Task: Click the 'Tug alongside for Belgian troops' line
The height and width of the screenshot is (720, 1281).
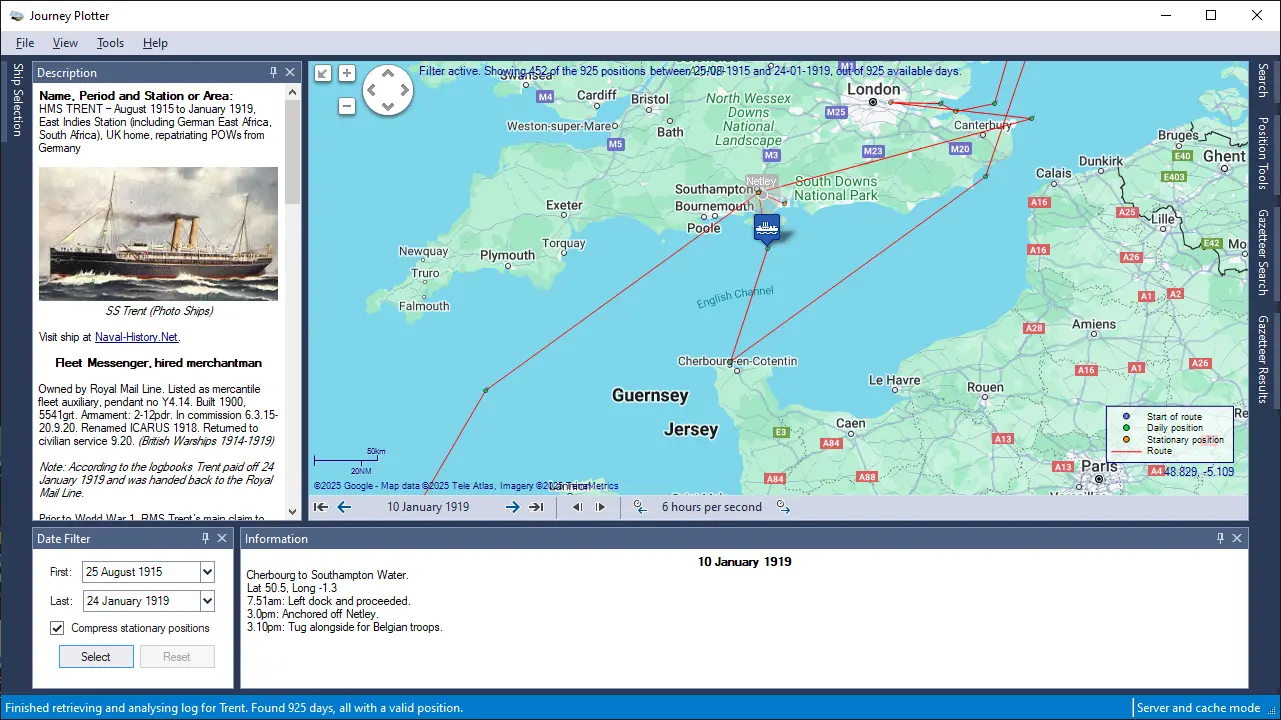Action: (x=344, y=627)
